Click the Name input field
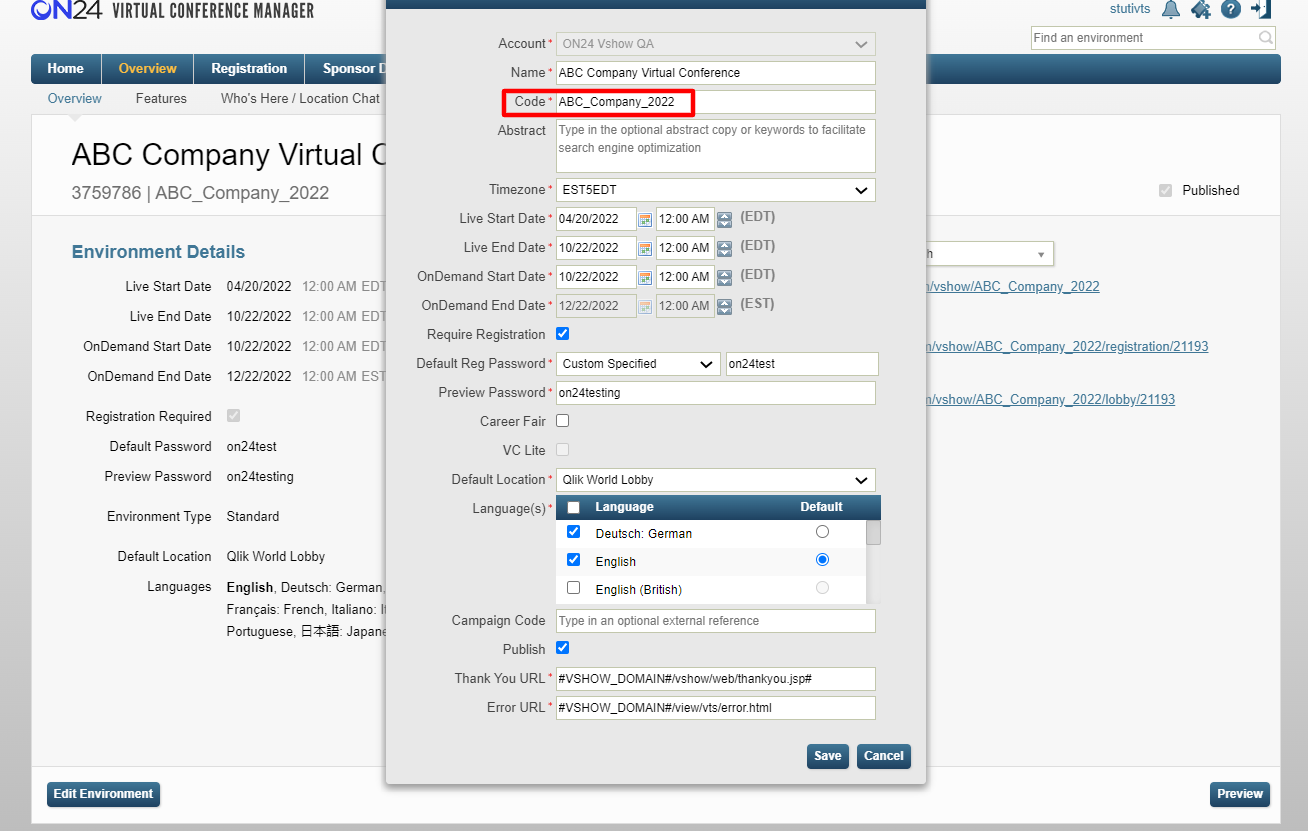Viewport: 1308px width, 831px height. [x=716, y=73]
